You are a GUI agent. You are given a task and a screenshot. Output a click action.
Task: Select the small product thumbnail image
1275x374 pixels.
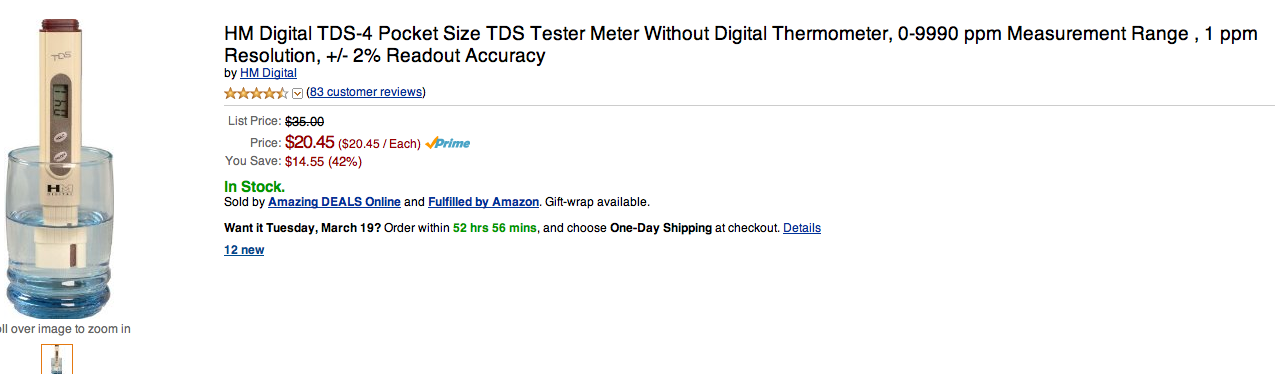57,359
